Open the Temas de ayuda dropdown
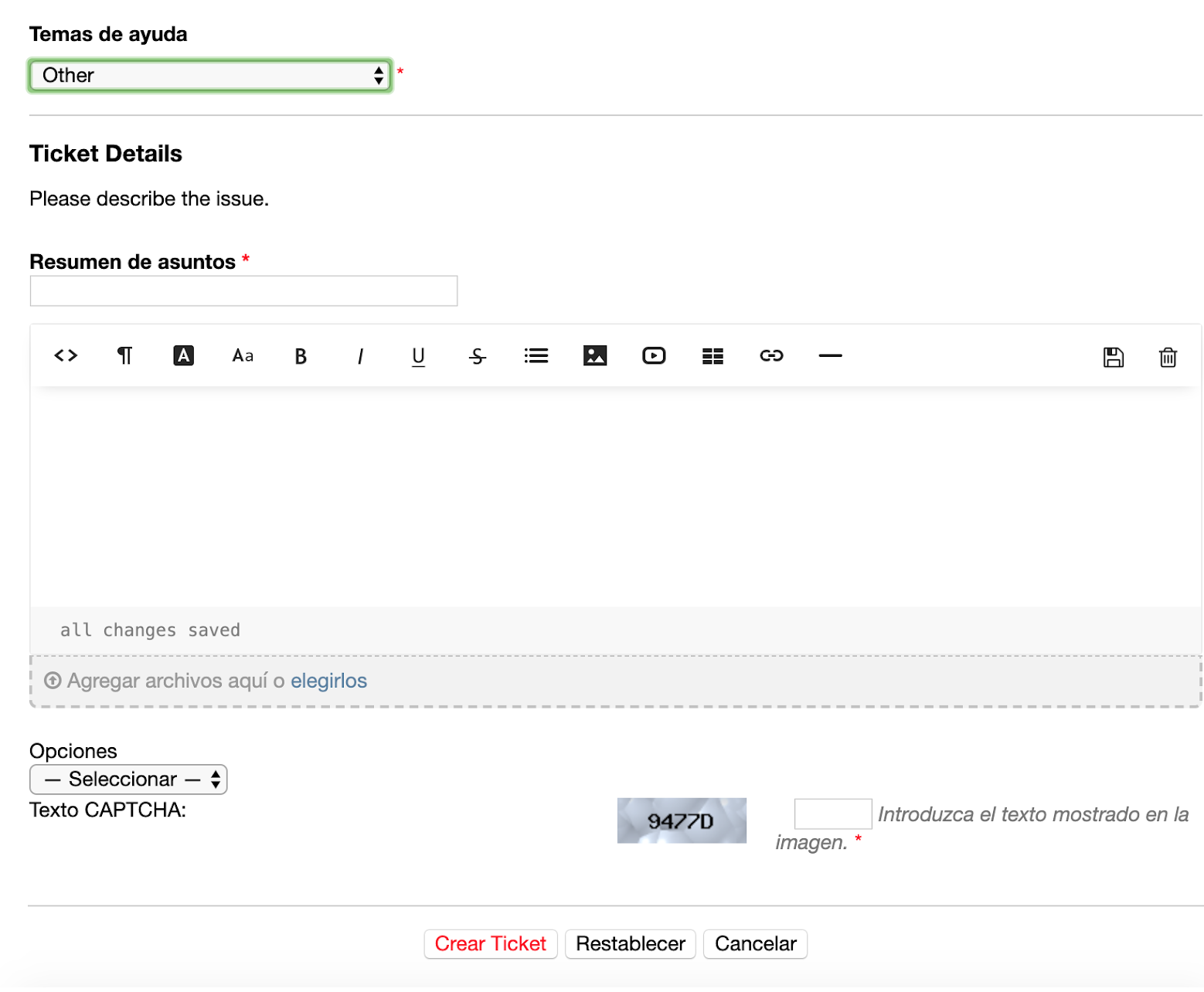This screenshot has width=1204, height=992. (x=209, y=75)
